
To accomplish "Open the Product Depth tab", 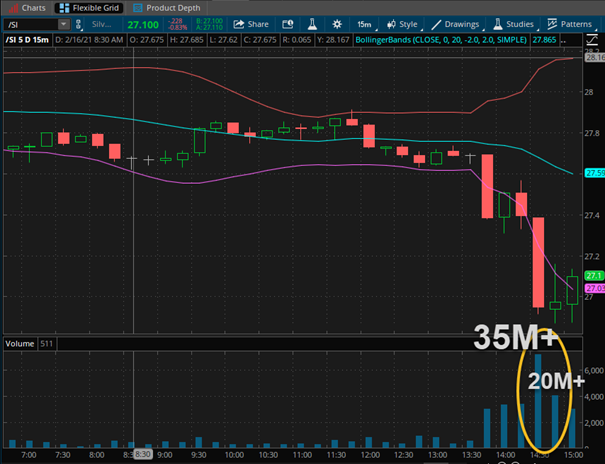I will click(x=160, y=7).
